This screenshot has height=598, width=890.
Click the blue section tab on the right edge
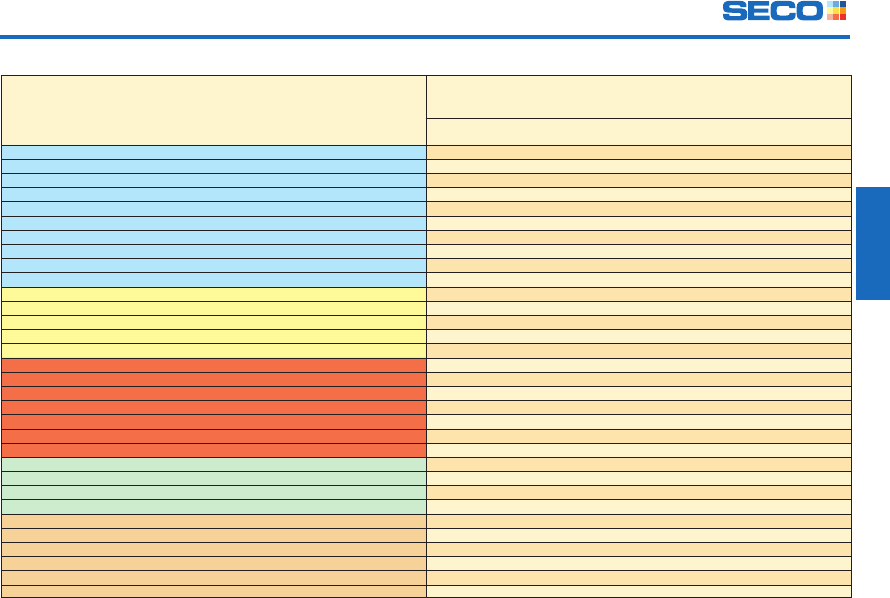873,243
